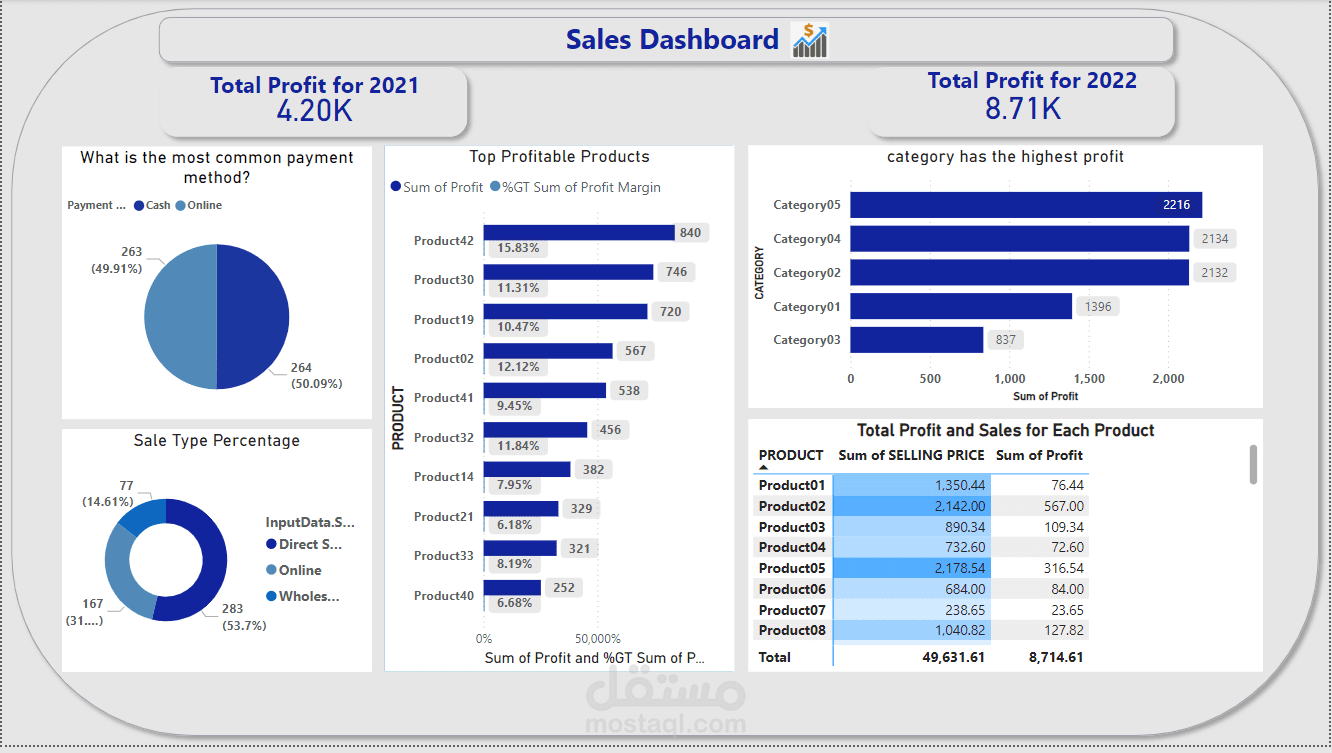This screenshot has height=753, width=1332.
Task: Click the Online legend item in Sale Type chart
Action: coord(293,570)
